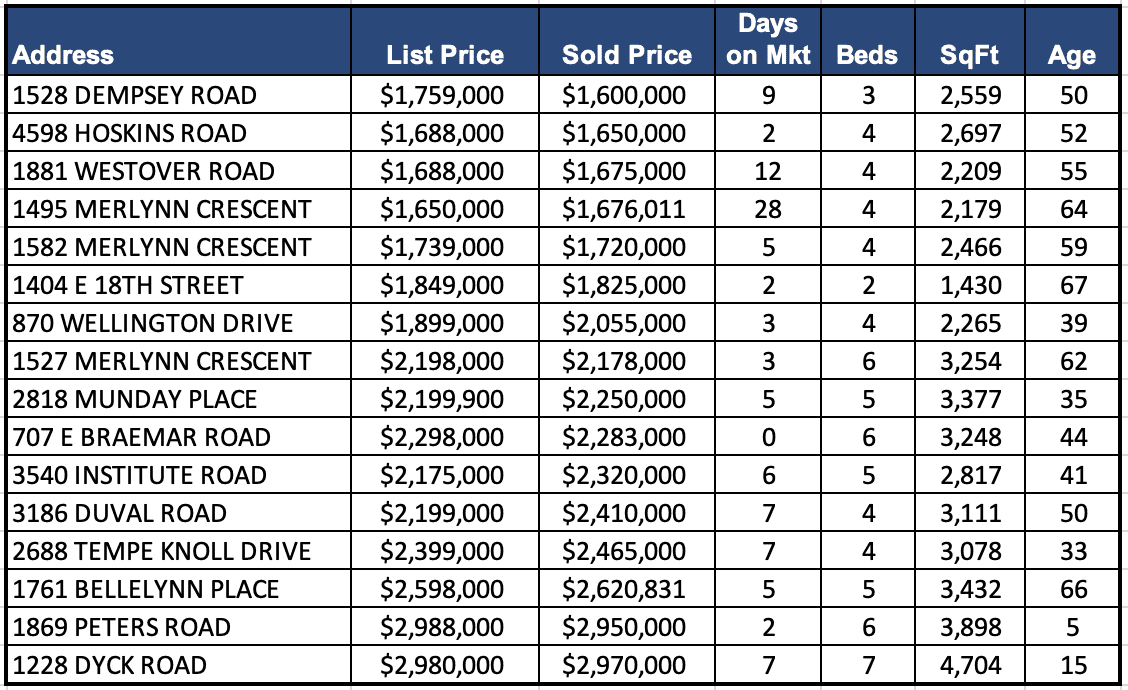Select the List Price column header
The width and height of the screenshot is (1128, 690).
click(x=445, y=56)
